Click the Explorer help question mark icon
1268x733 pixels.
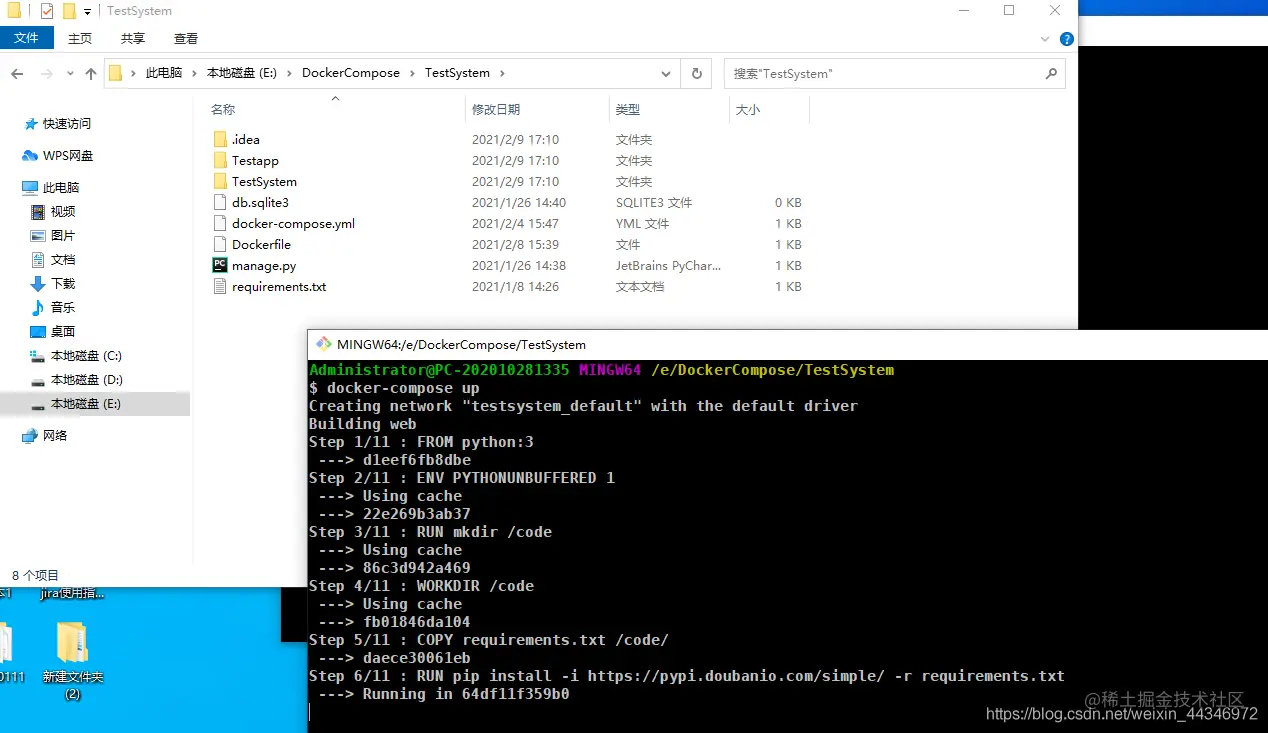coord(1066,39)
